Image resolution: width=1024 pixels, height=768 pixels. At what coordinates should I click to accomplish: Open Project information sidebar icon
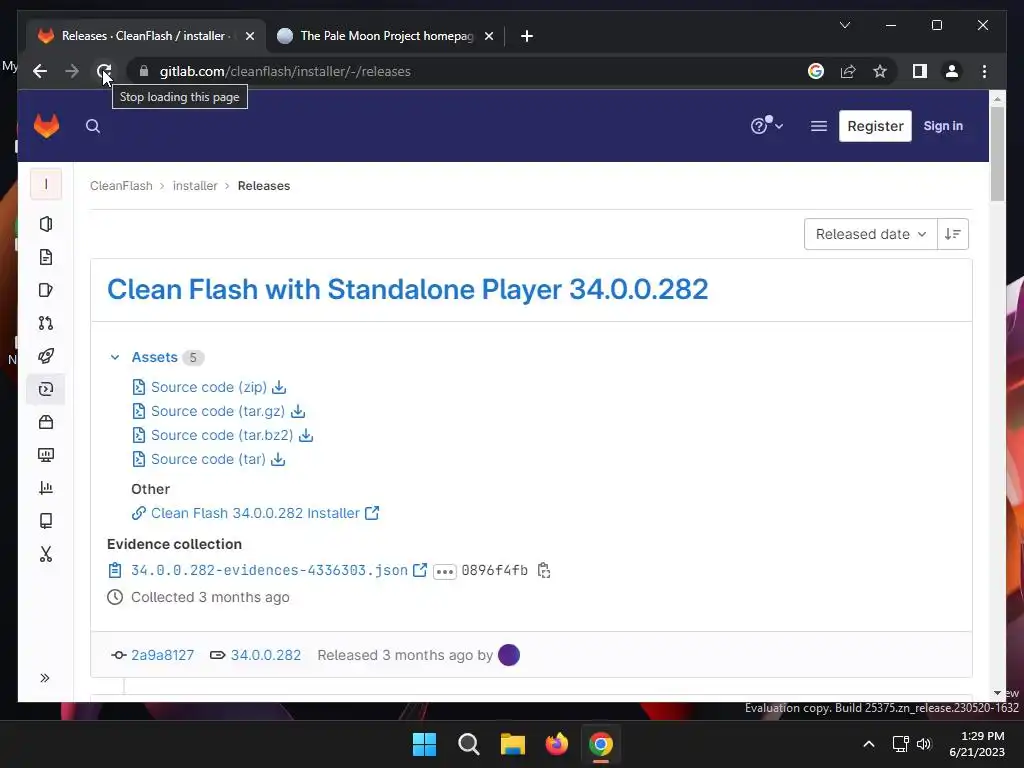[46, 224]
